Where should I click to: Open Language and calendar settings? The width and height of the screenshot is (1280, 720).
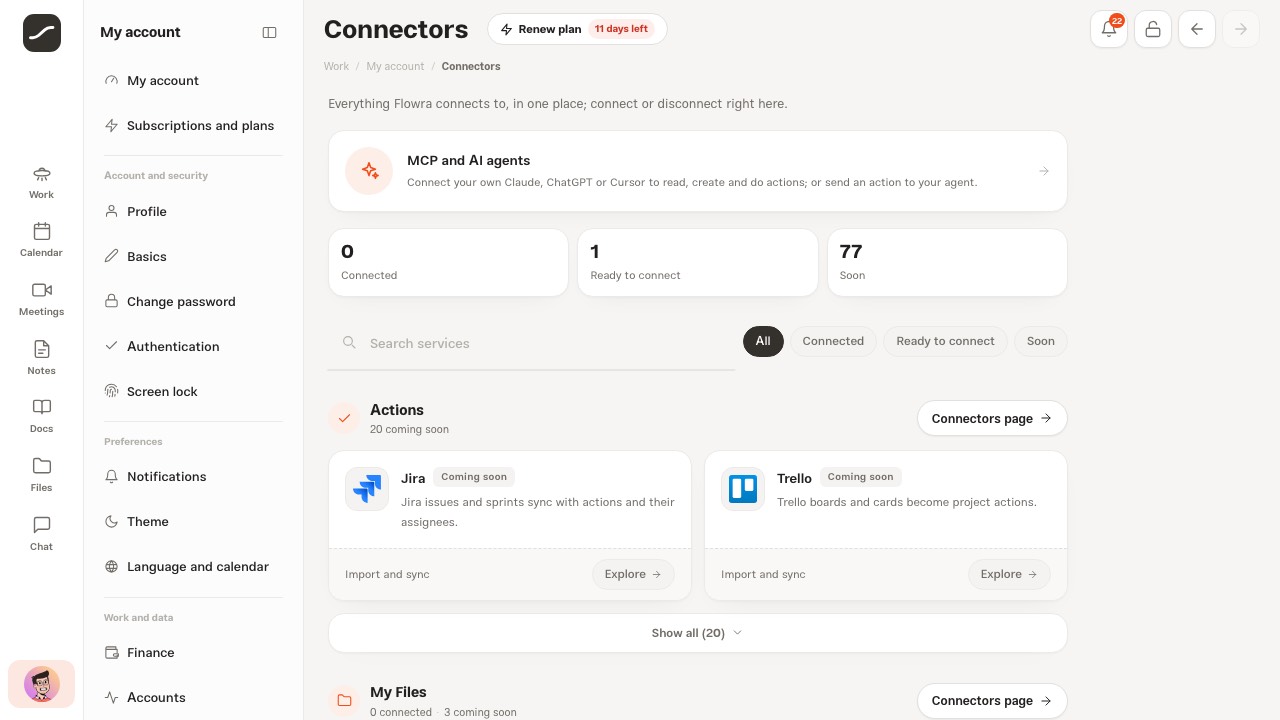[193, 567]
